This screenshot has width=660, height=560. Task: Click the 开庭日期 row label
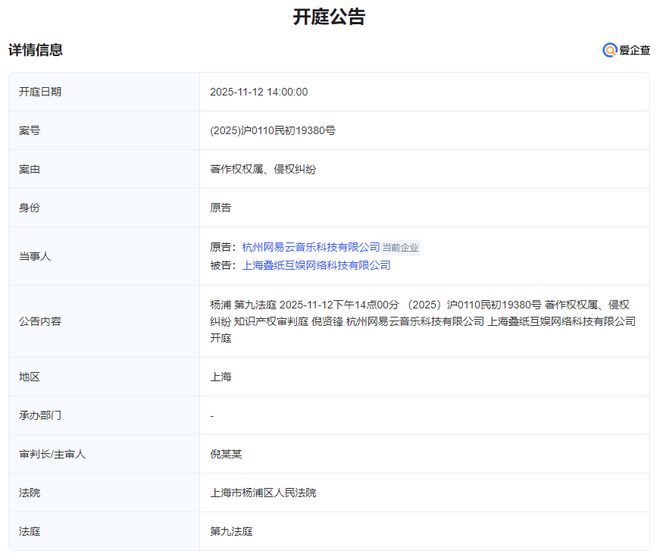40,92
